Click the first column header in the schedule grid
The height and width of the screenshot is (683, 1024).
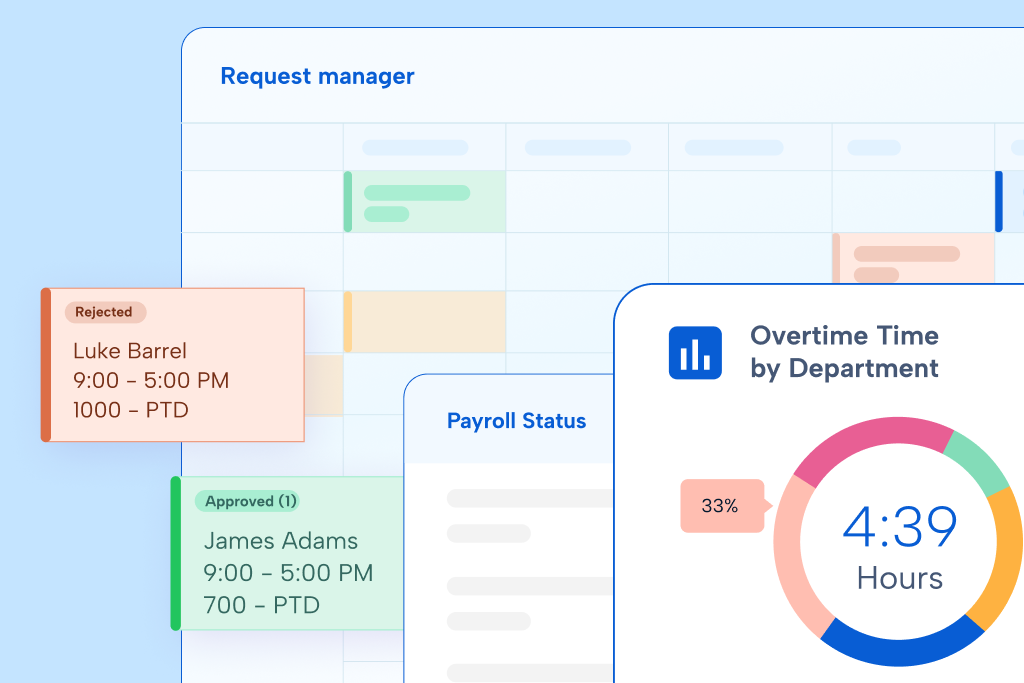[415, 148]
